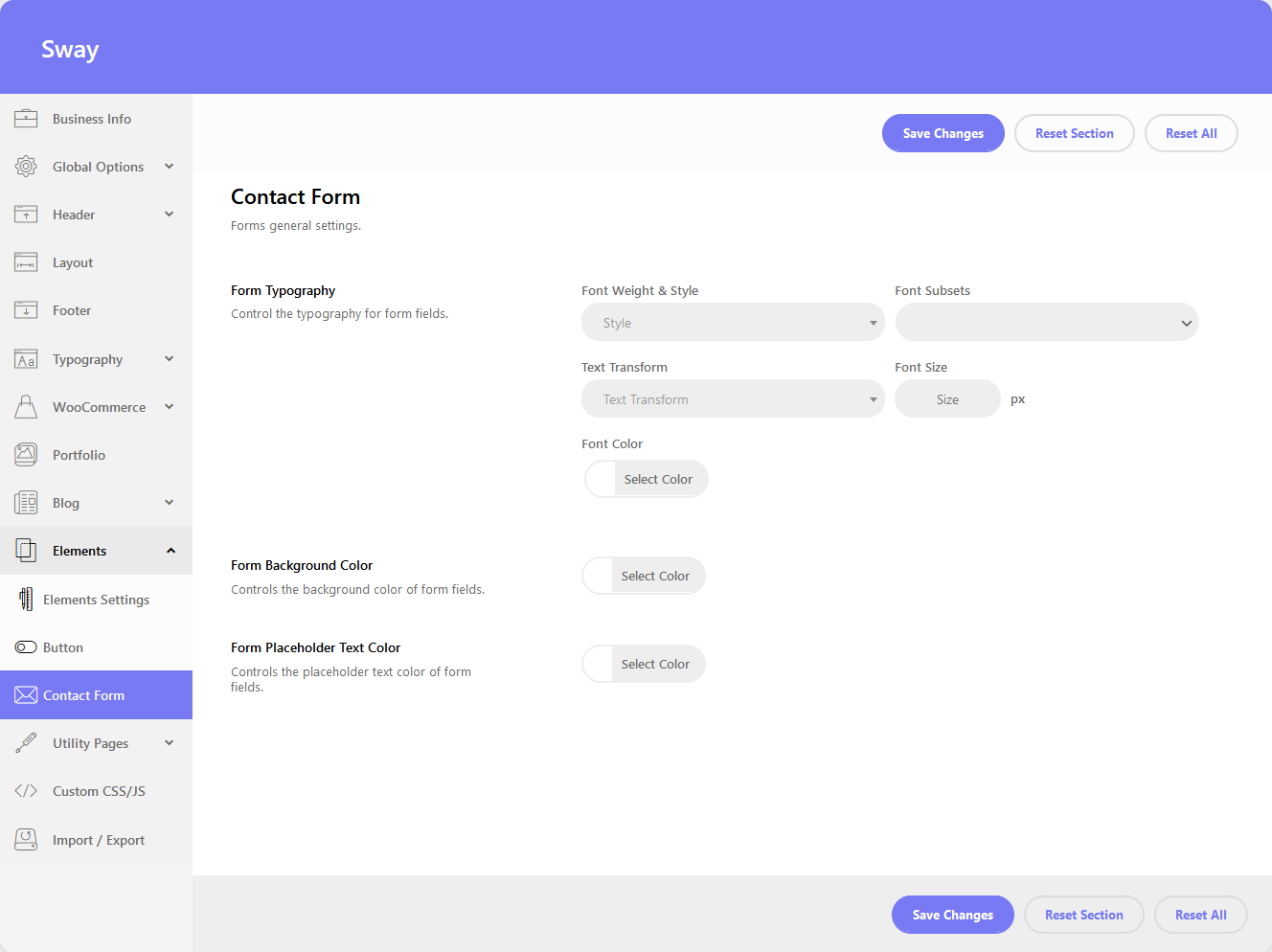The width and height of the screenshot is (1272, 952).
Task: Click the Button toggle icon in sidebar
Action: point(26,647)
